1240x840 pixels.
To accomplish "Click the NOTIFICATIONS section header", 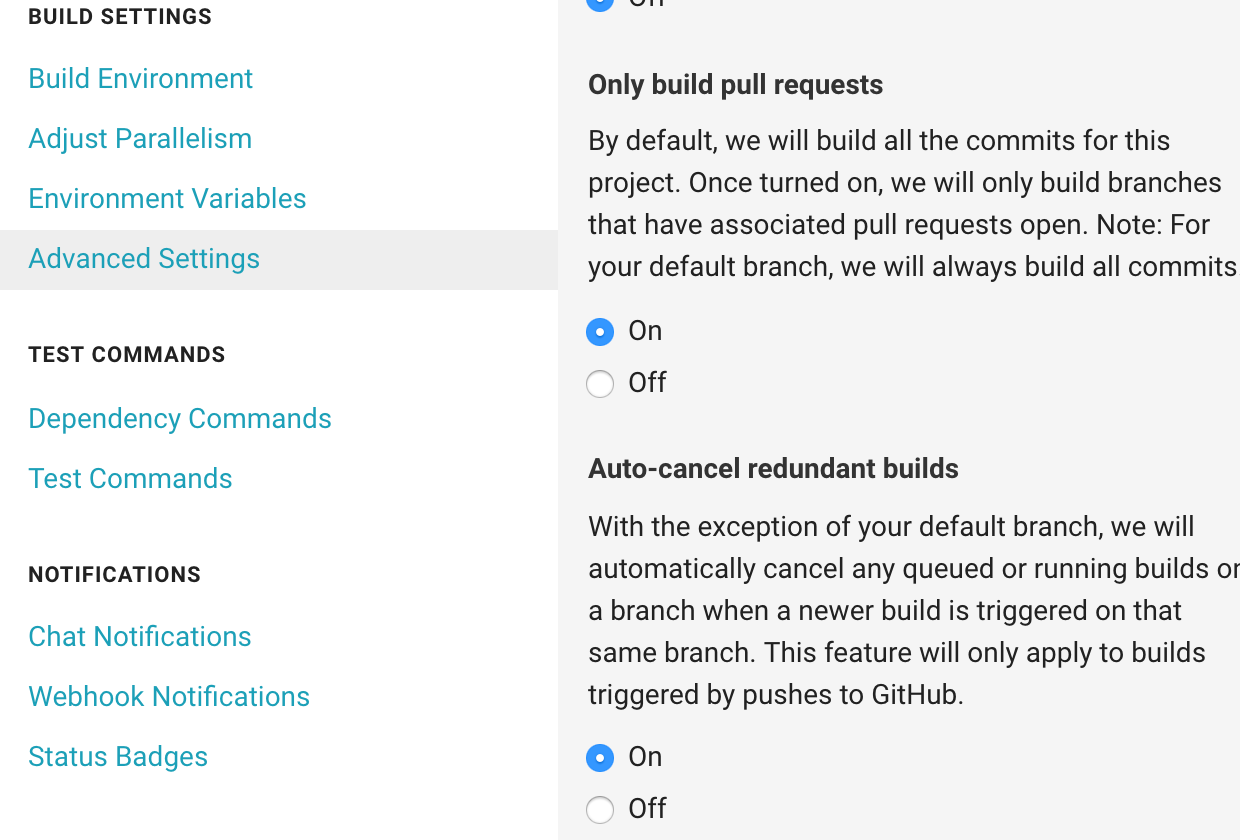I will point(115,575).
